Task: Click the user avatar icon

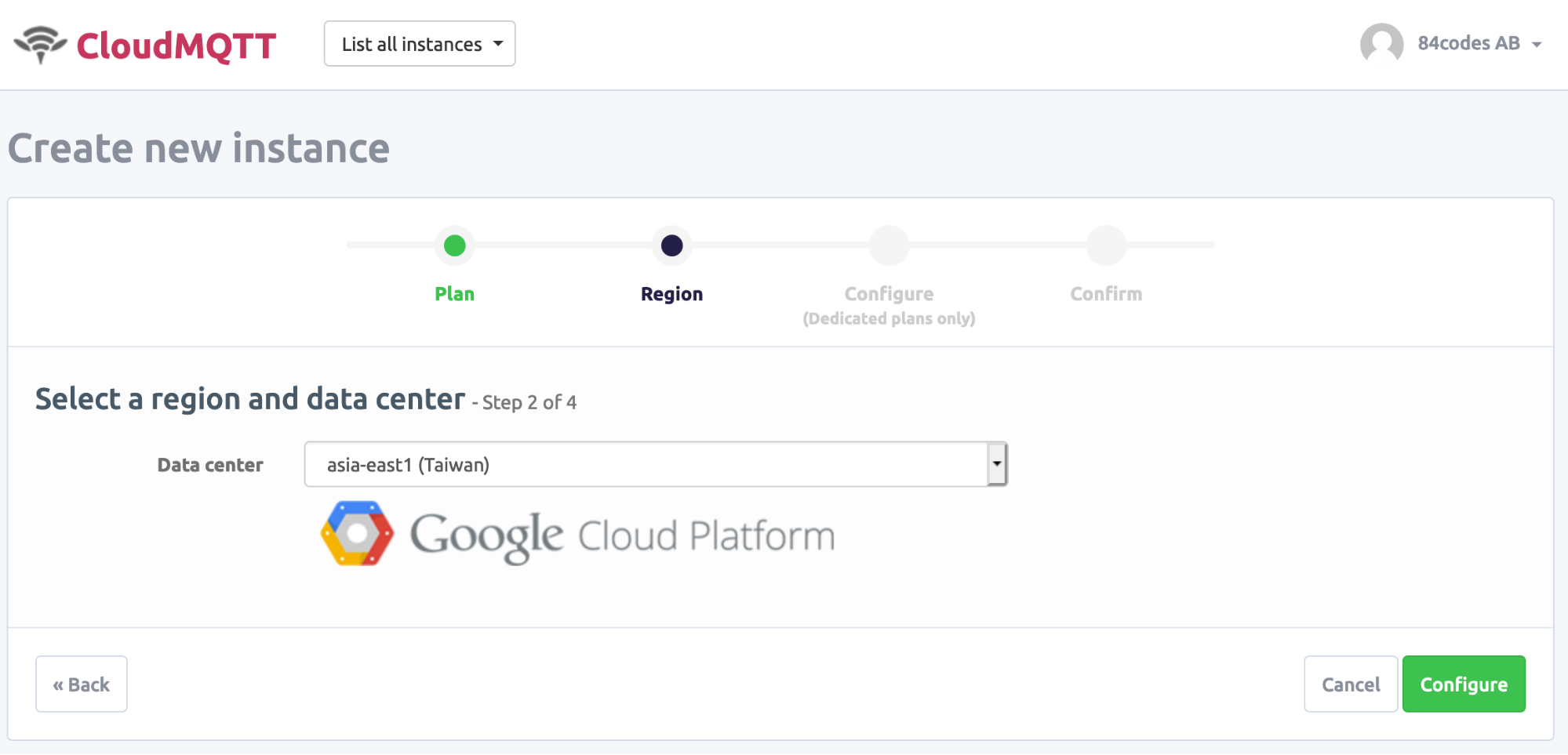Action: tap(1381, 44)
